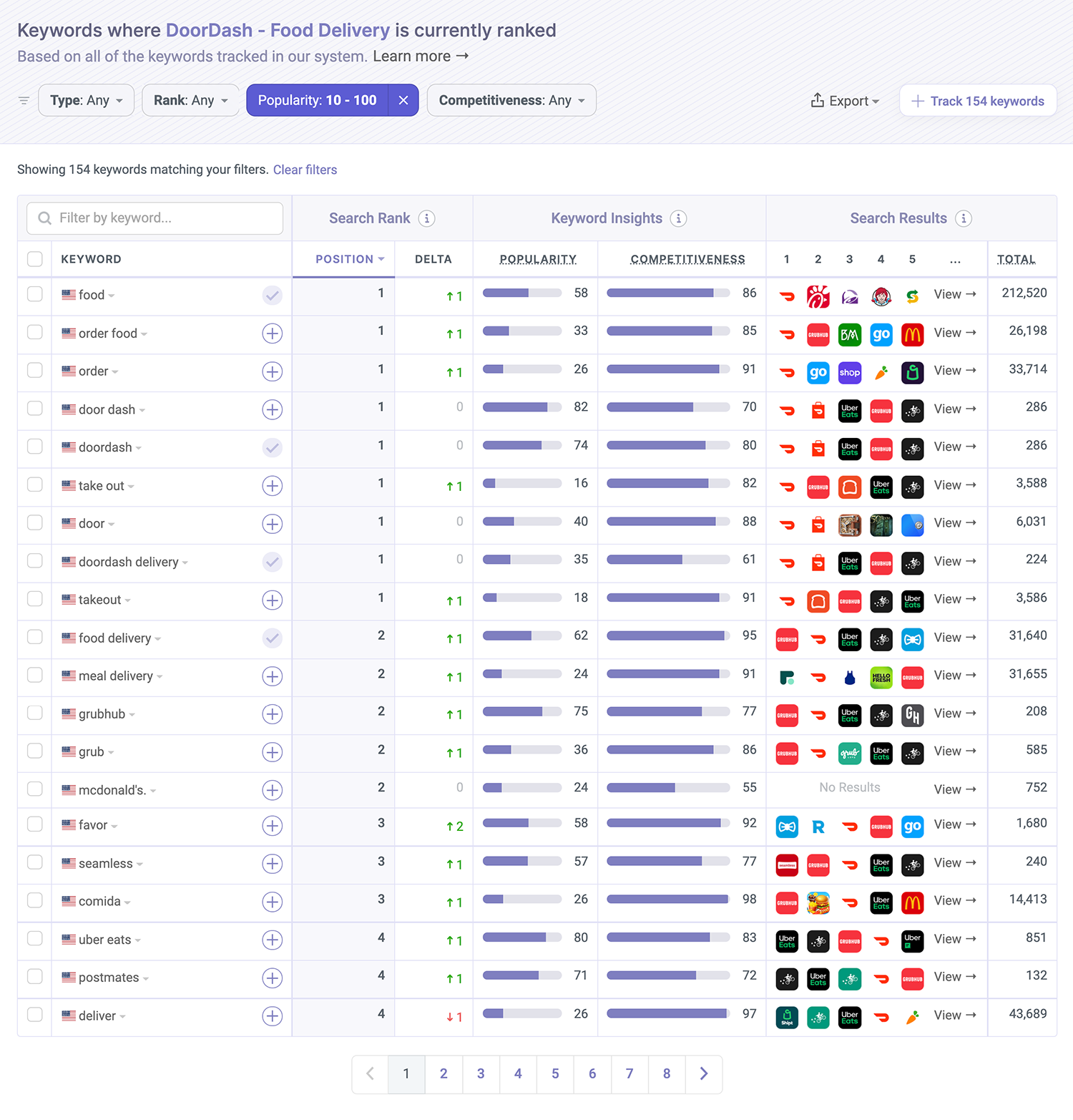
Task: Click Seamless app icon in seamless row
Action: (787, 865)
